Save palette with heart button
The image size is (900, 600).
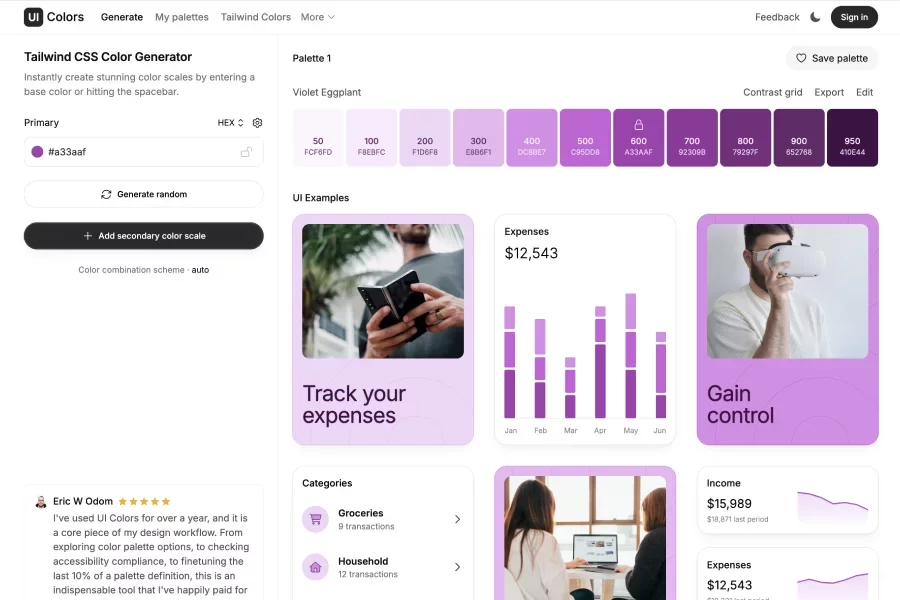[x=831, y=58]
